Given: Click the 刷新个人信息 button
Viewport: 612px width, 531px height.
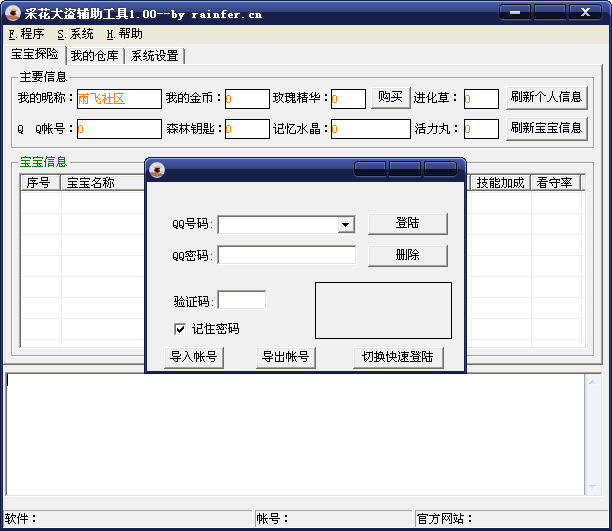Looking at the screenshot, I should (546, 97).
